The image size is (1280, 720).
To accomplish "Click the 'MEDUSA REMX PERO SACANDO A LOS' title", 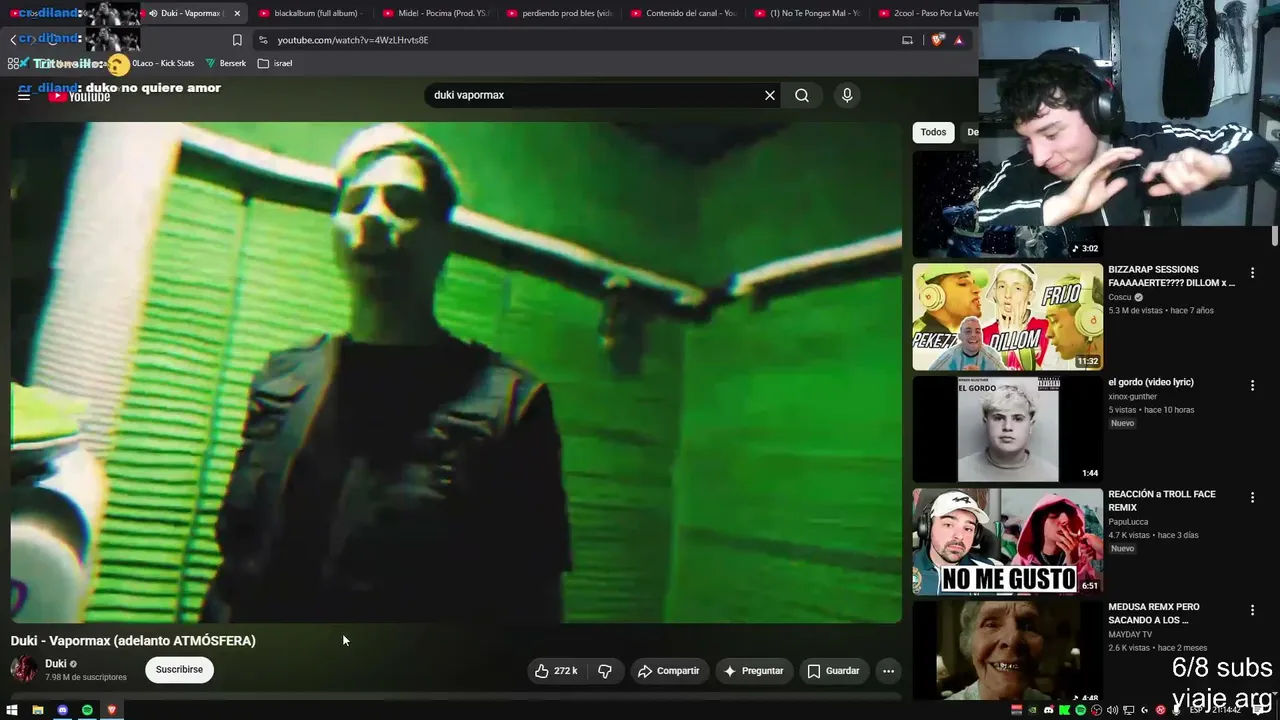I will click(x=1154, y=613).
